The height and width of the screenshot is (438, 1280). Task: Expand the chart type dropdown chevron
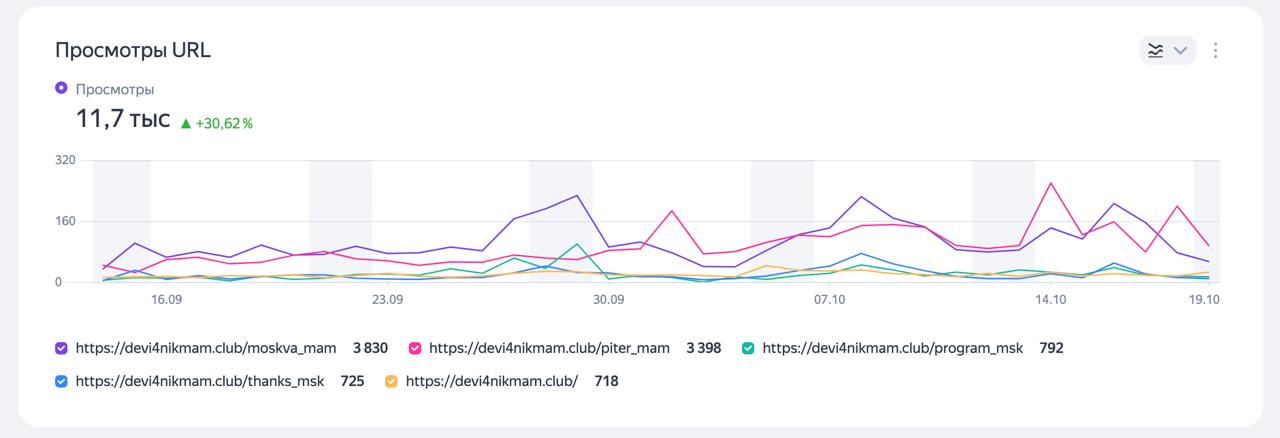coord(1180,50)
